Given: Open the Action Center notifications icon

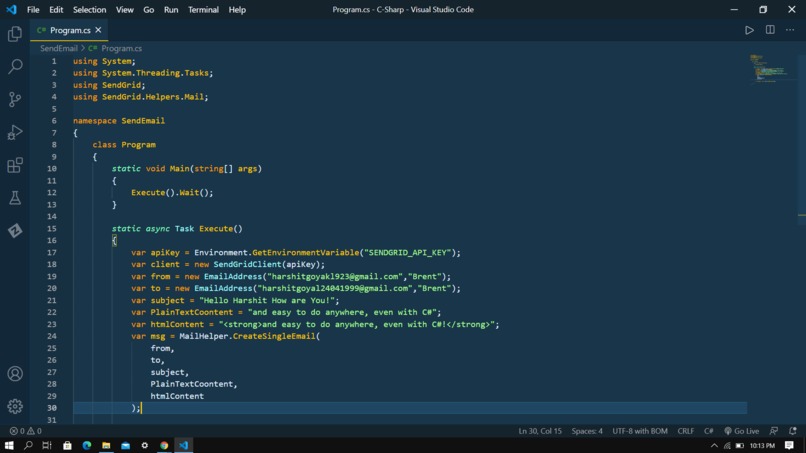Looking at the screenshot, I should 790,445.
